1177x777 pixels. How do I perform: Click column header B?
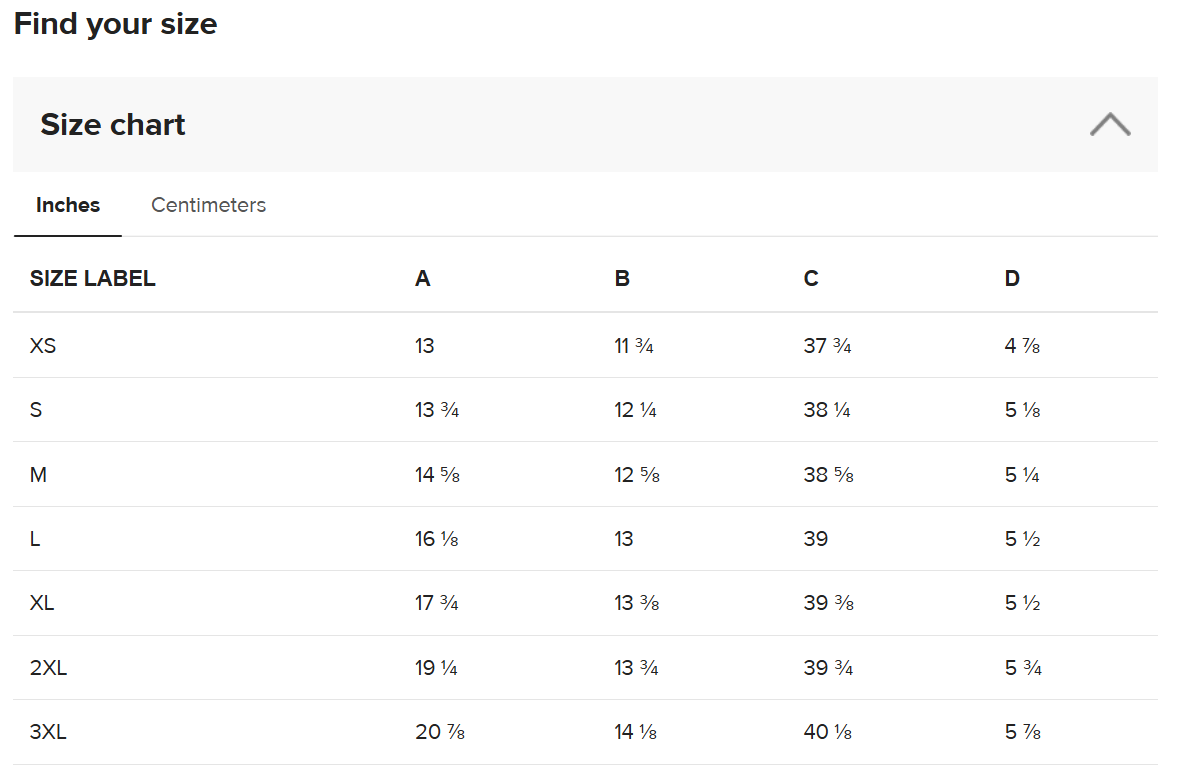(x=622, y=278)
